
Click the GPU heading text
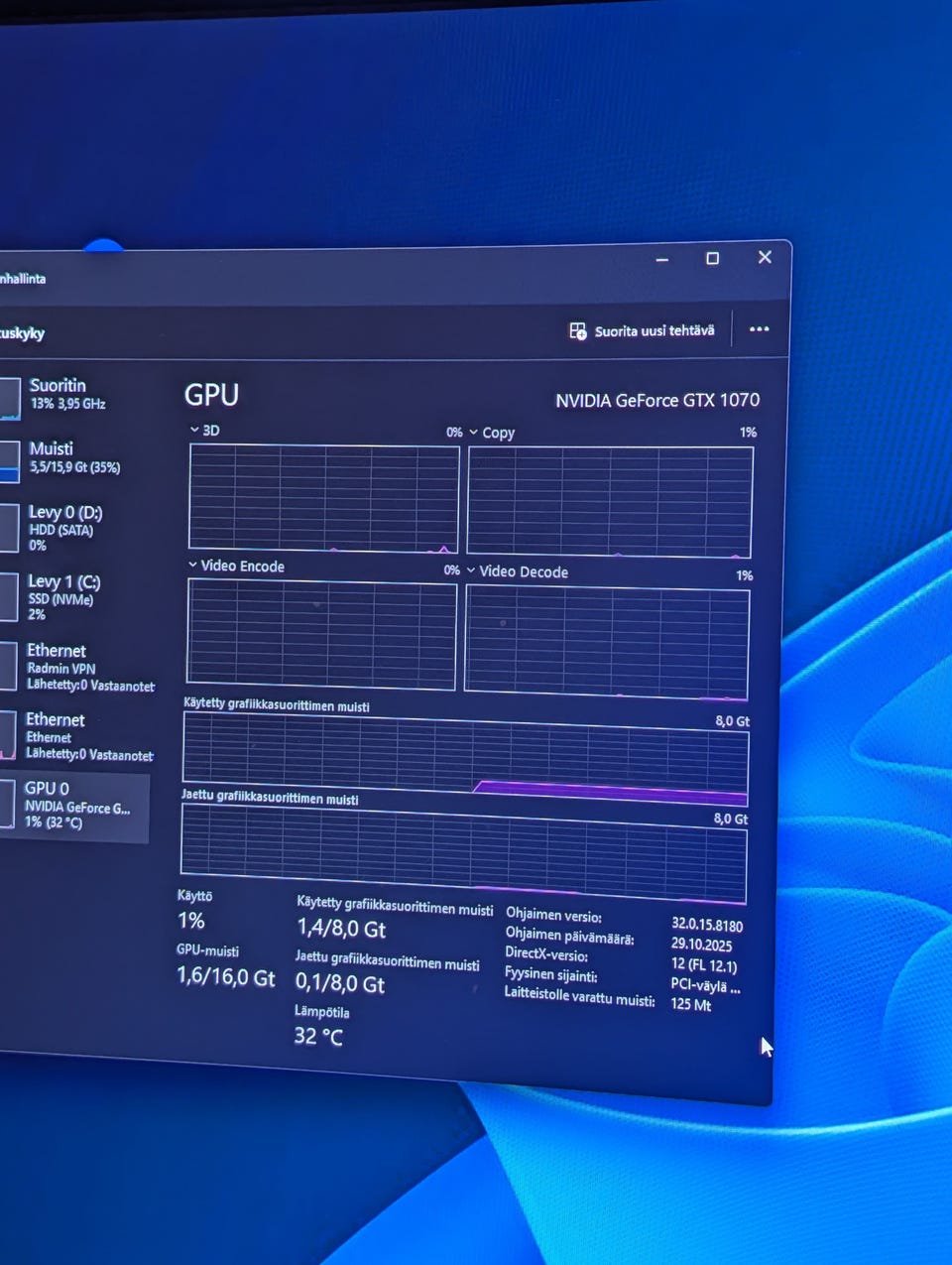pos(211,394)
